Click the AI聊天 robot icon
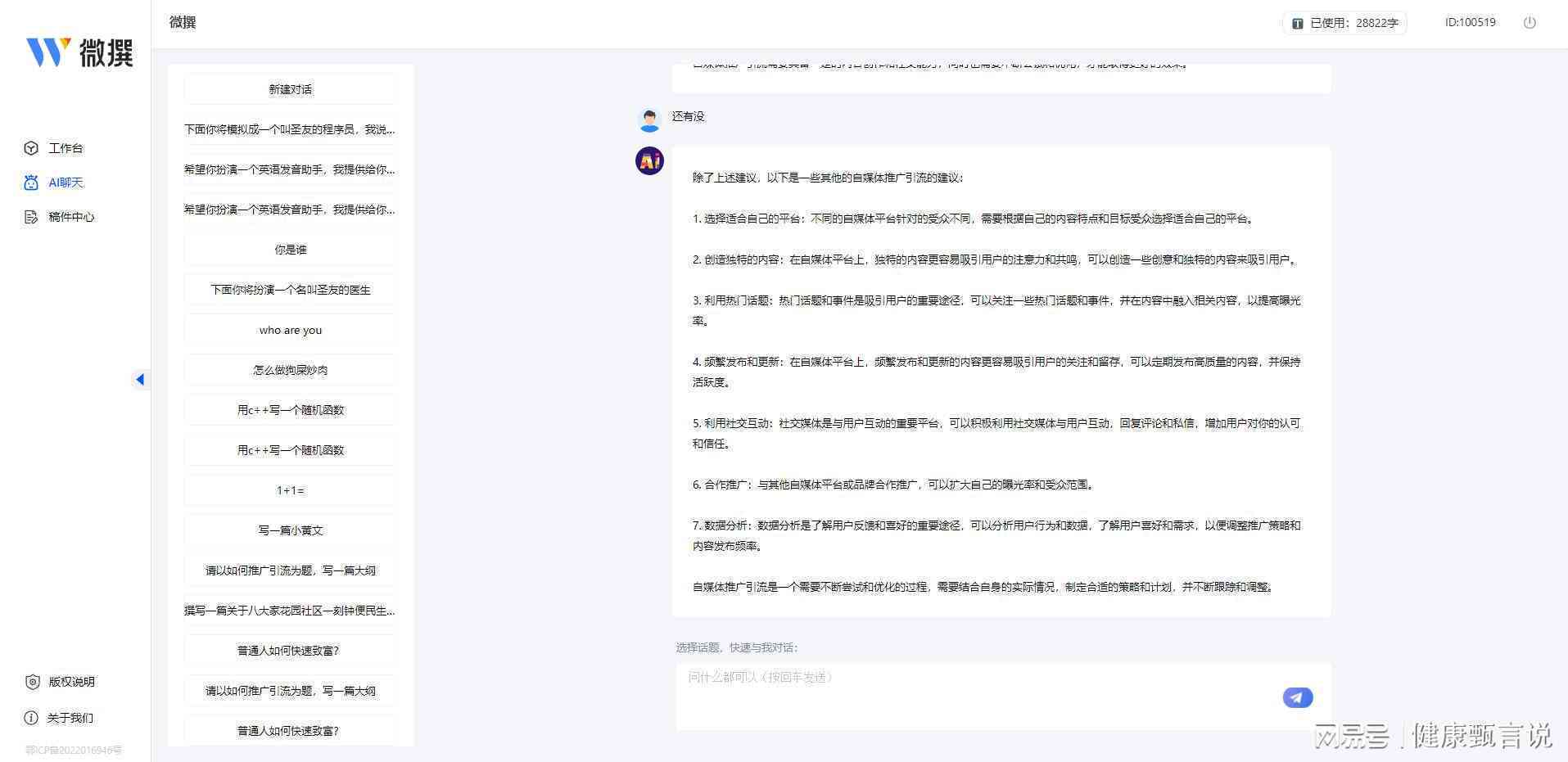The width and height of the screenshot is (1568, 762). 31,183
